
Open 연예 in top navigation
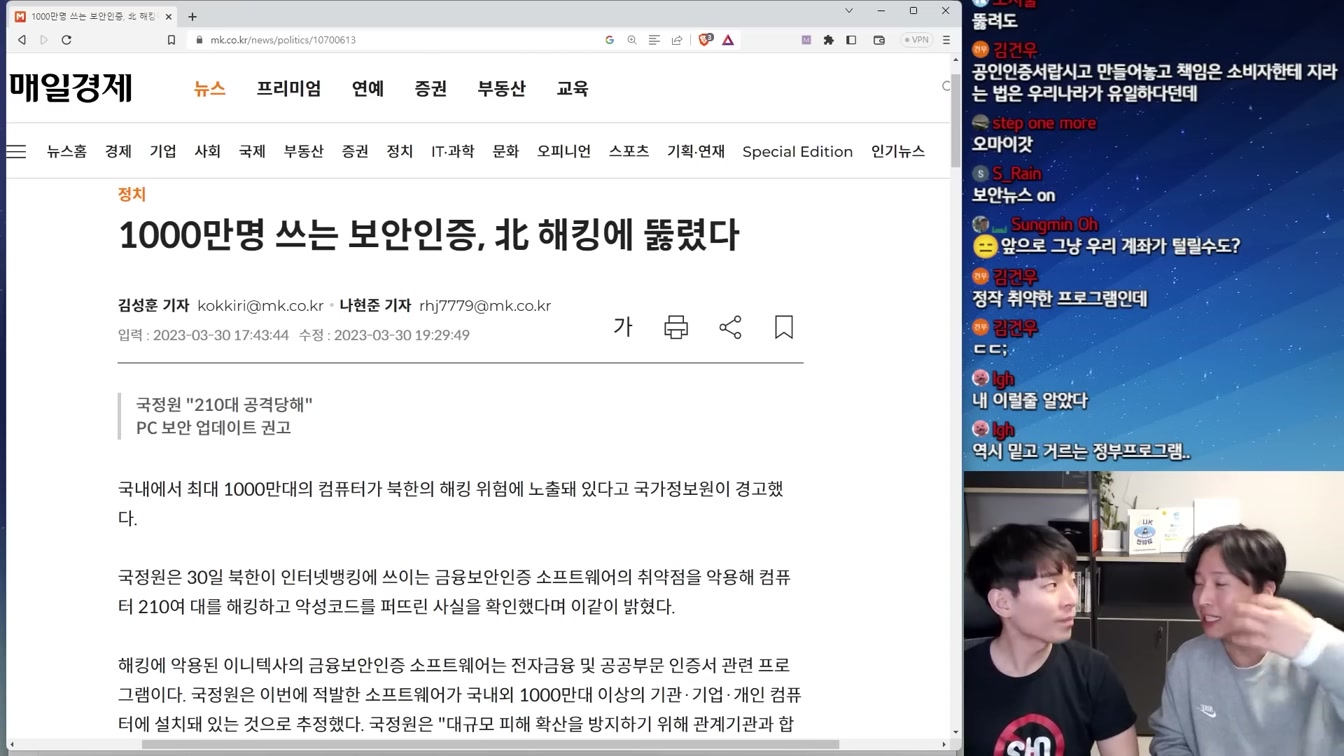pos(368,88)
